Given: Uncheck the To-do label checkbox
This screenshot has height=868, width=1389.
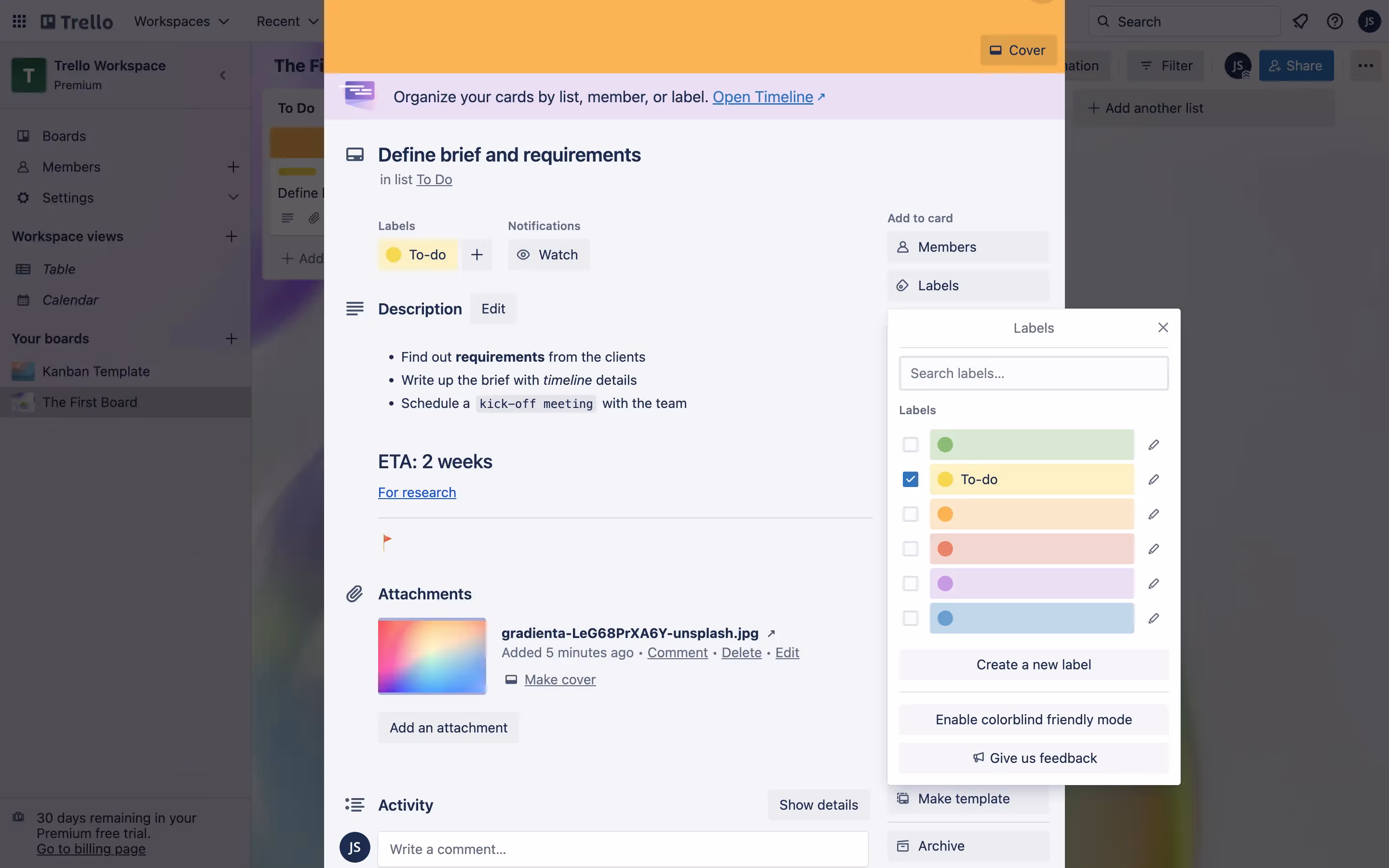Looking at the screenshot, I should click(910, 479).
